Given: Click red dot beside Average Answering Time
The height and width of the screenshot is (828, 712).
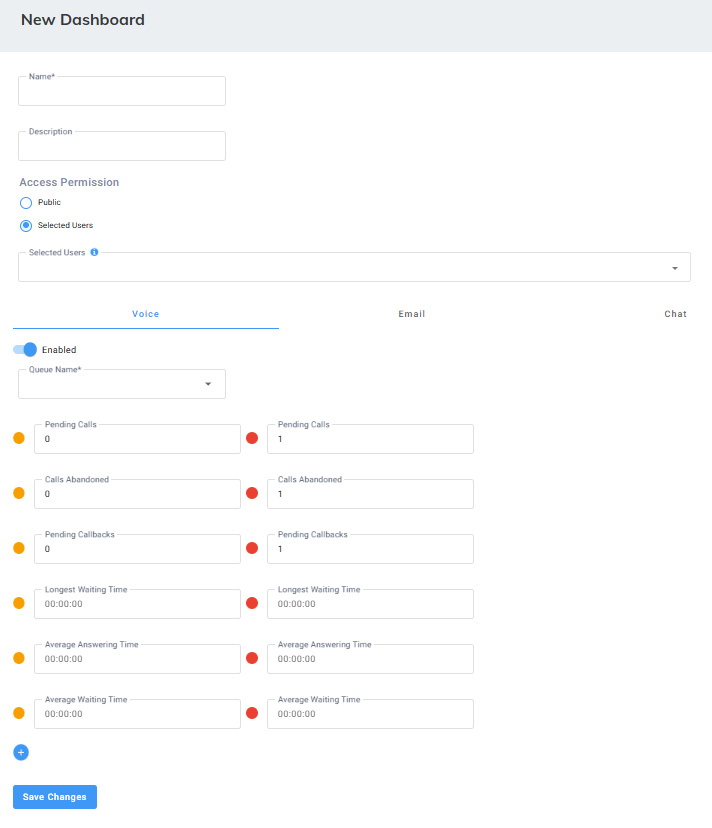Looking at the screenshot, I should coord(252,658).
